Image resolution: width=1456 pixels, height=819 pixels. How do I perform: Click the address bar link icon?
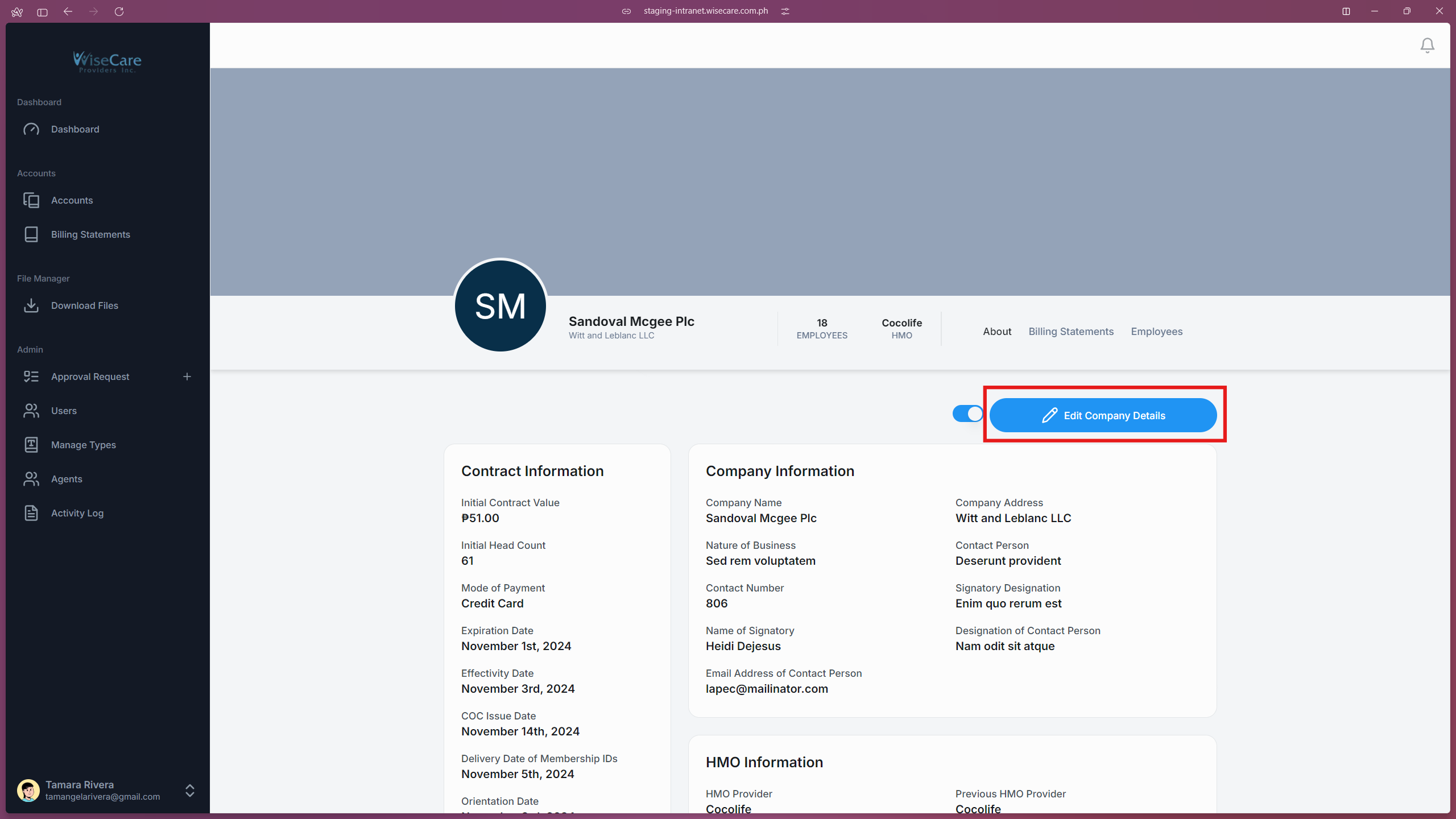pyautogui.click(x=626, y=11)
